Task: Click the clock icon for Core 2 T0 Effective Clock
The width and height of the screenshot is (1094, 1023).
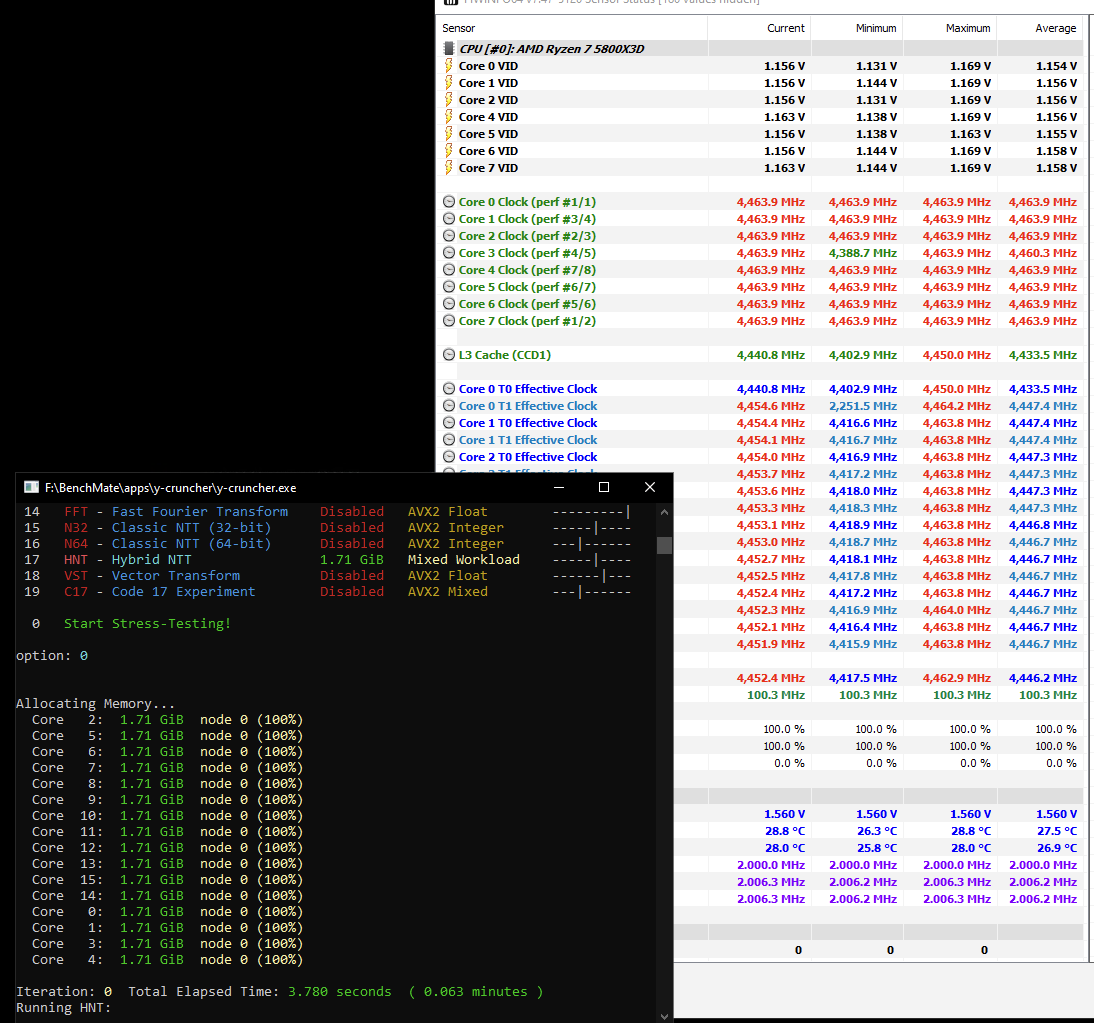Action: [449, 456]
